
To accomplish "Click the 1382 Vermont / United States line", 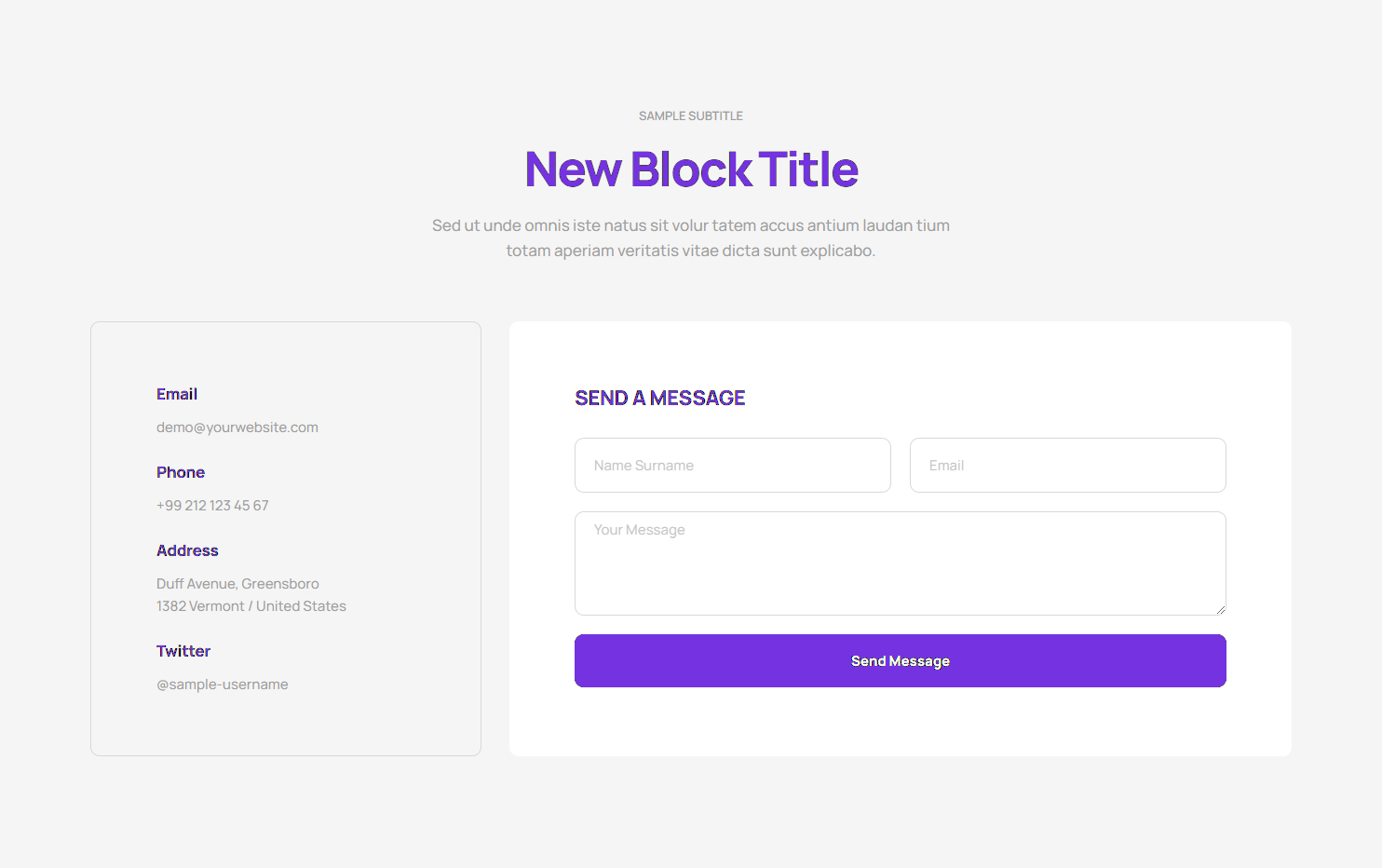I will [x=251, y=606].
